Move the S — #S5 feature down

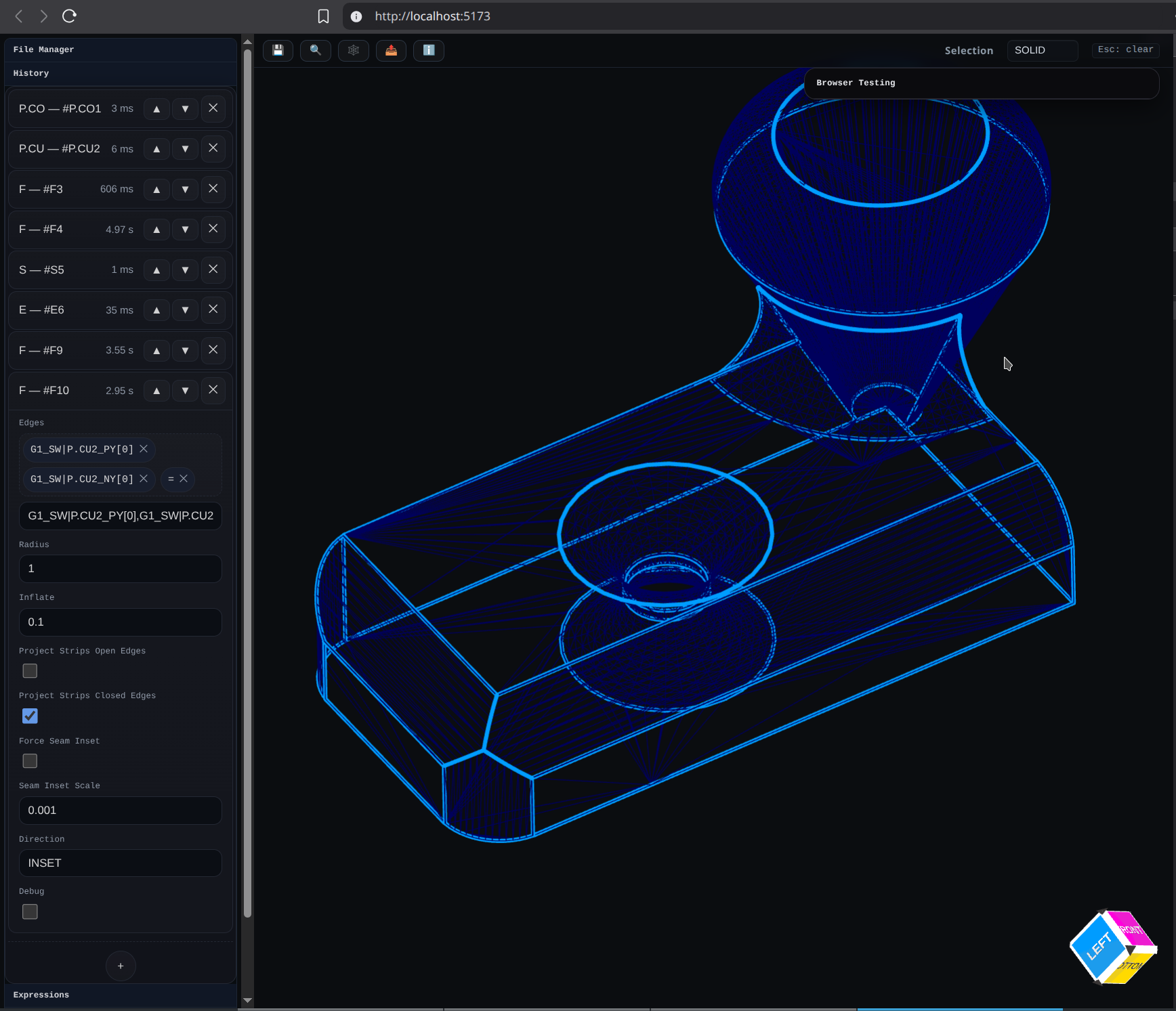click(185, 270)
